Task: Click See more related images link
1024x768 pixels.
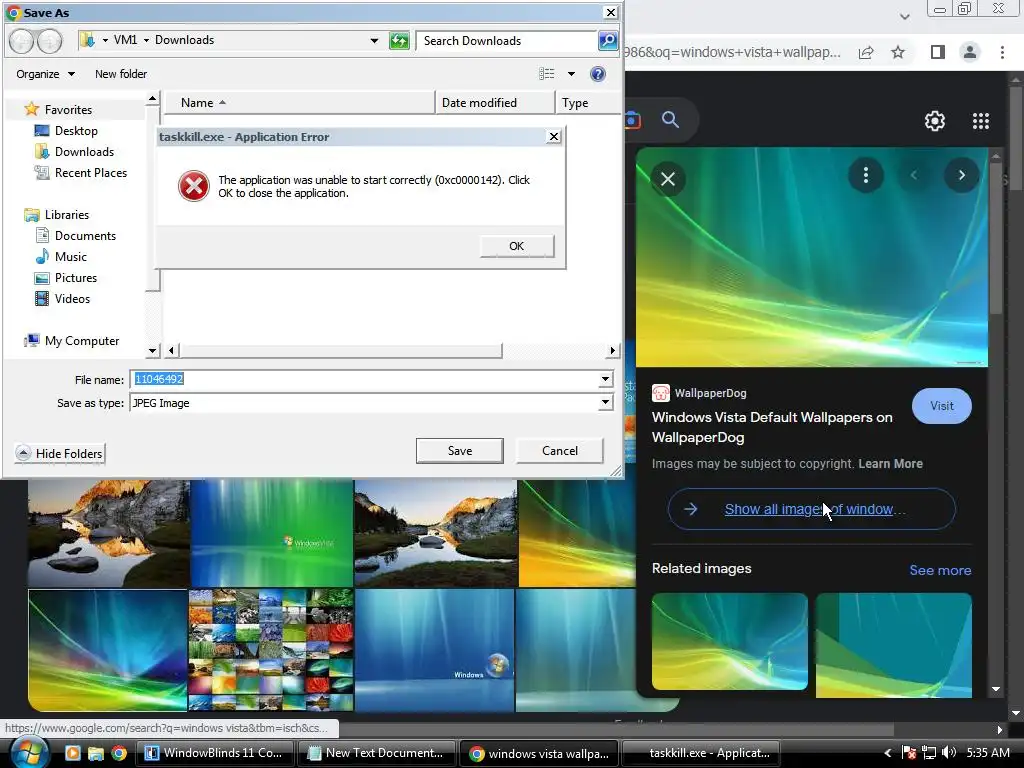Action: [x=940, y=570]
